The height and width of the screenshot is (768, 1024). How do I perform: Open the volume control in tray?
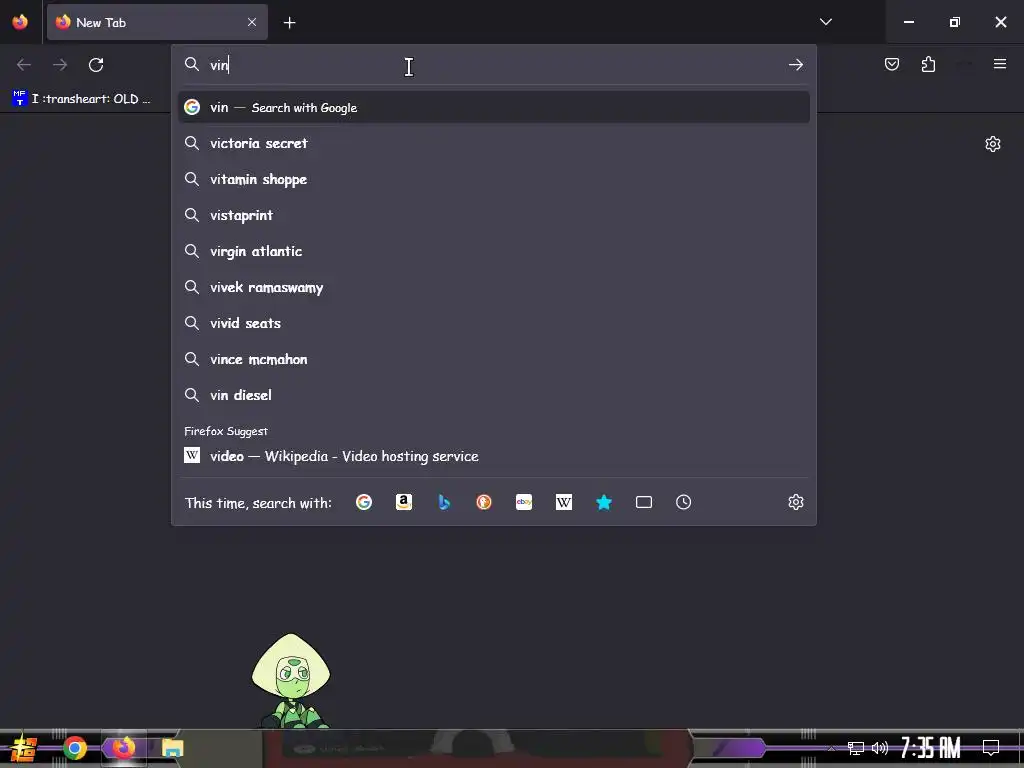point(880,748)
